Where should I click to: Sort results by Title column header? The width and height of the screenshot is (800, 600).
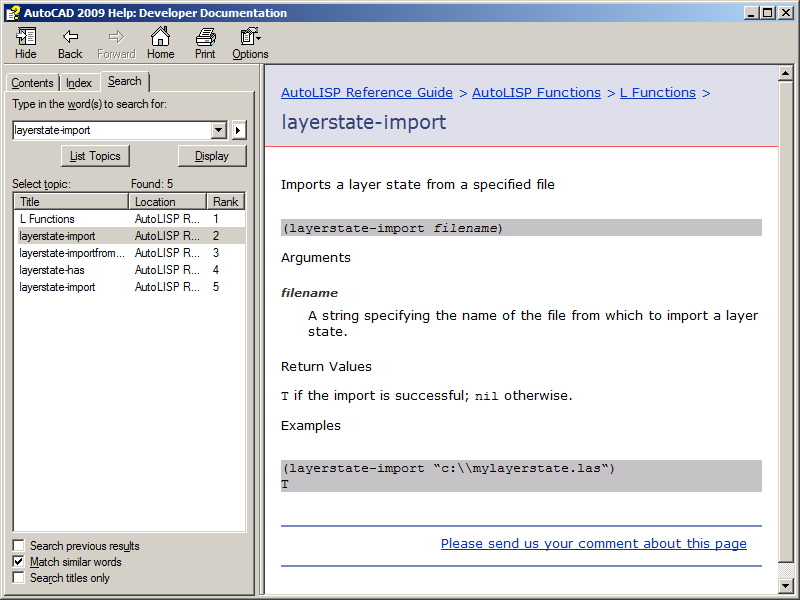[71, 202]
